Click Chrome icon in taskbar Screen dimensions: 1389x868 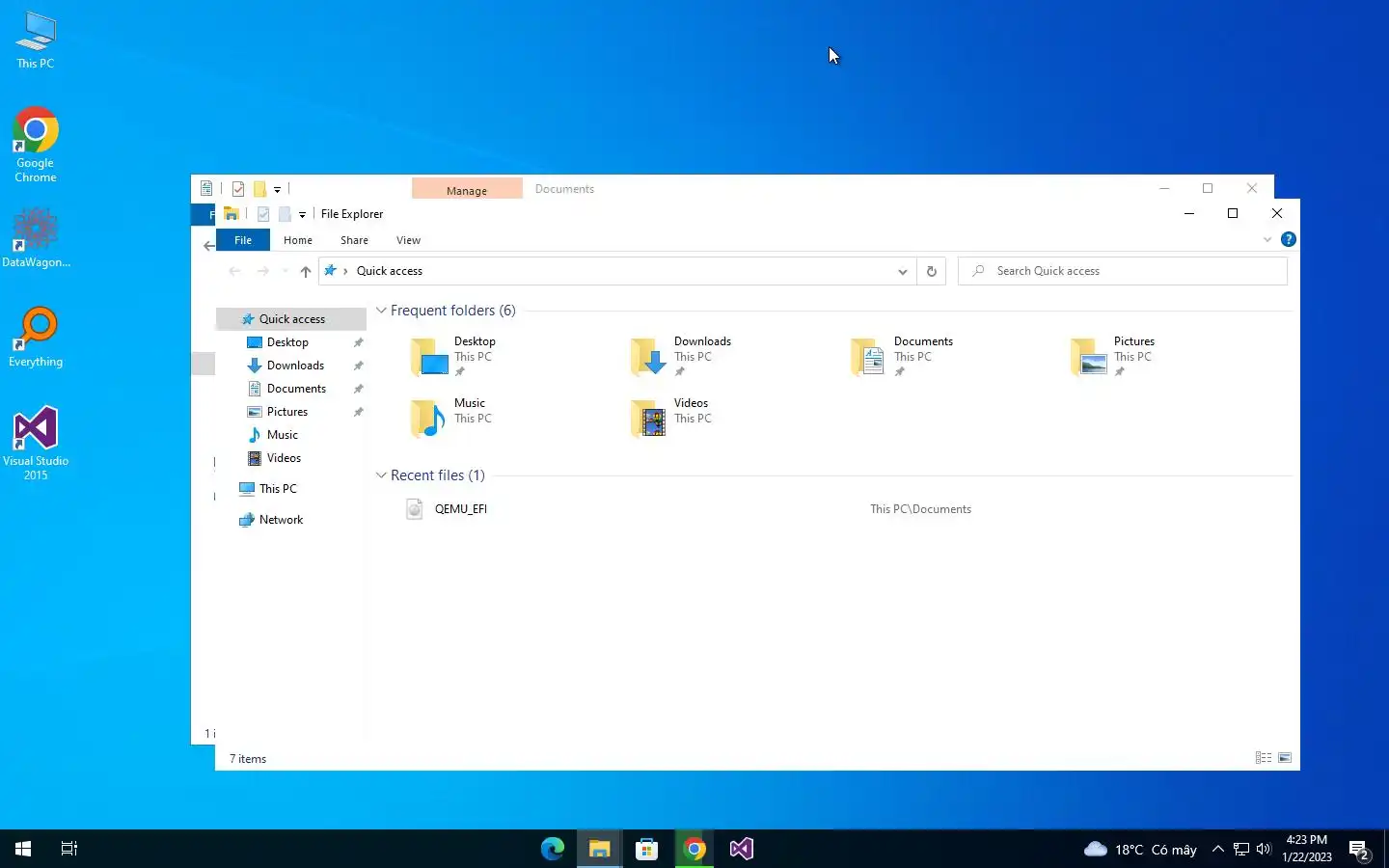coord(694,849)
